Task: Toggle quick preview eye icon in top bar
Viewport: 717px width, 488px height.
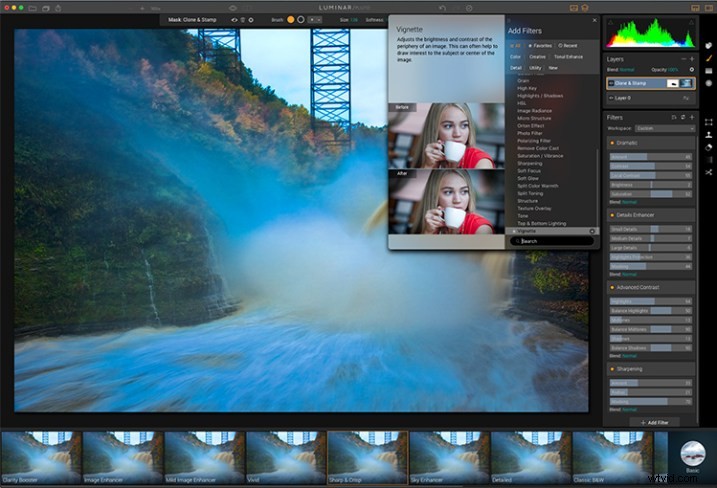Action: point(233,8)
